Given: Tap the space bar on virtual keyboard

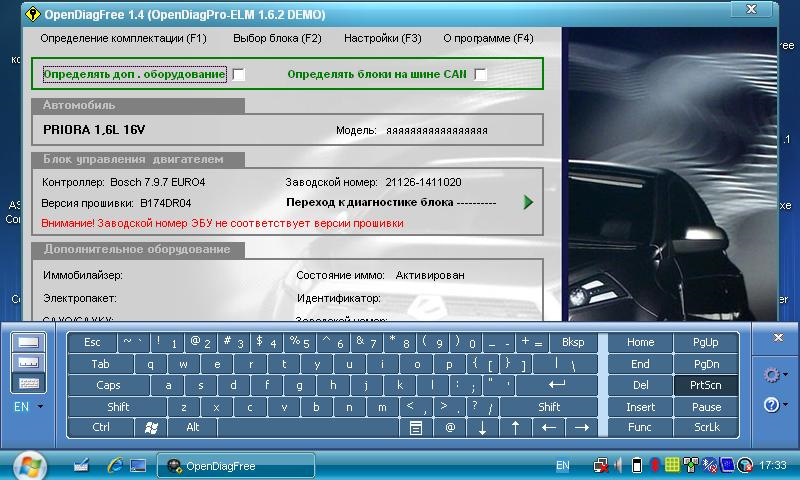Looking at the screenshot, I should [308, 427].
